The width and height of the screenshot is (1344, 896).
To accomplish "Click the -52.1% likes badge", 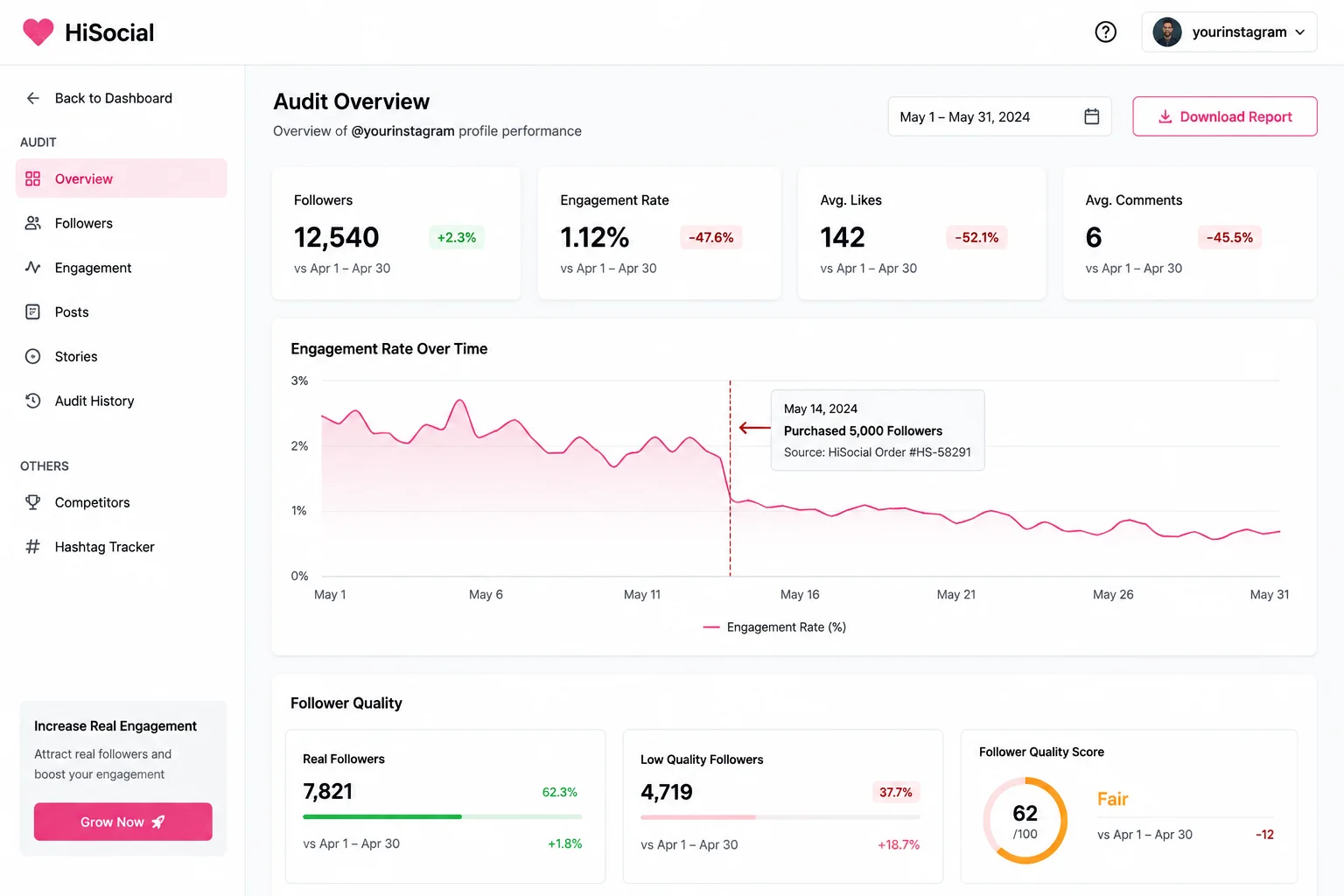I will tap(976, 237).
